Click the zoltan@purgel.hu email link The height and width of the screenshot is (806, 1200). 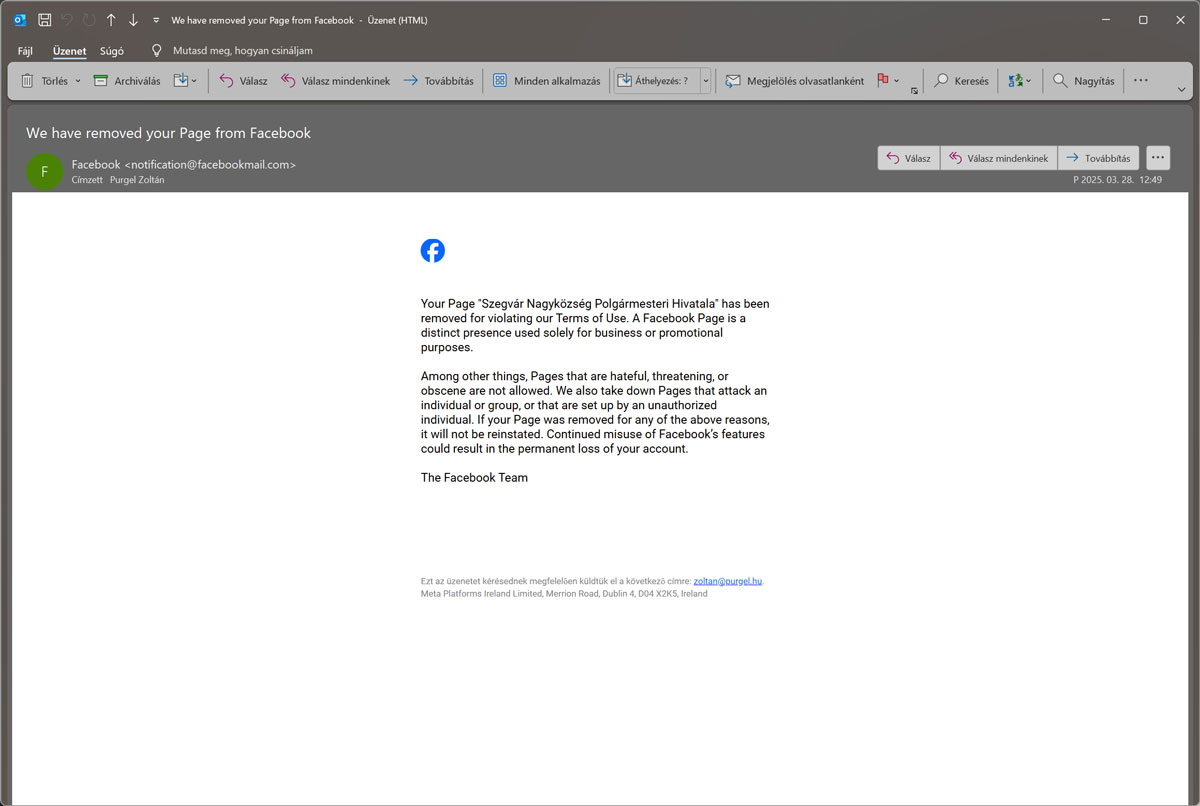pyautogui.click(x=727, y=581)
